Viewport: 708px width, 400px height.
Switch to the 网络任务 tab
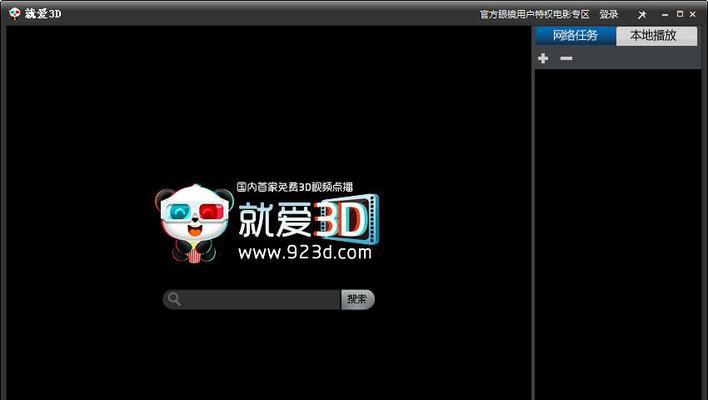(575, 36)
